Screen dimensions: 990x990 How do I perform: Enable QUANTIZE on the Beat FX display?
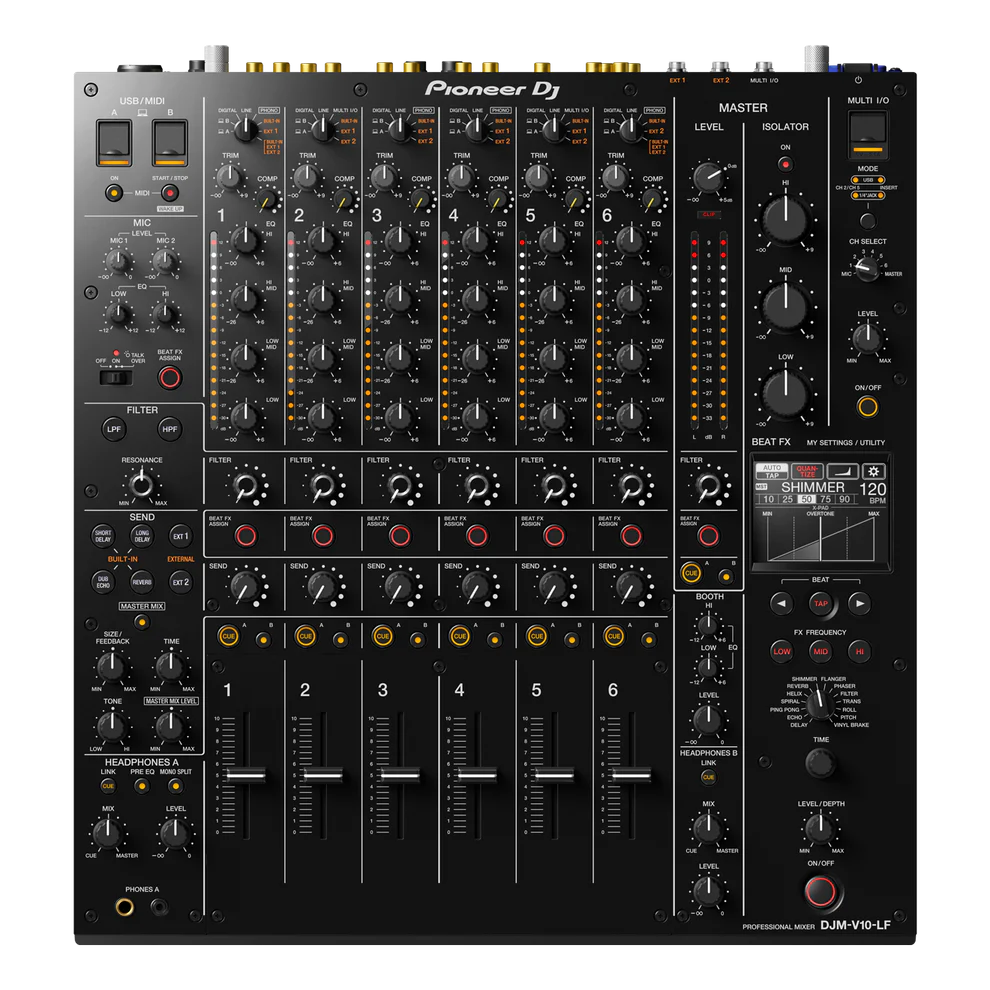(808, 471)
